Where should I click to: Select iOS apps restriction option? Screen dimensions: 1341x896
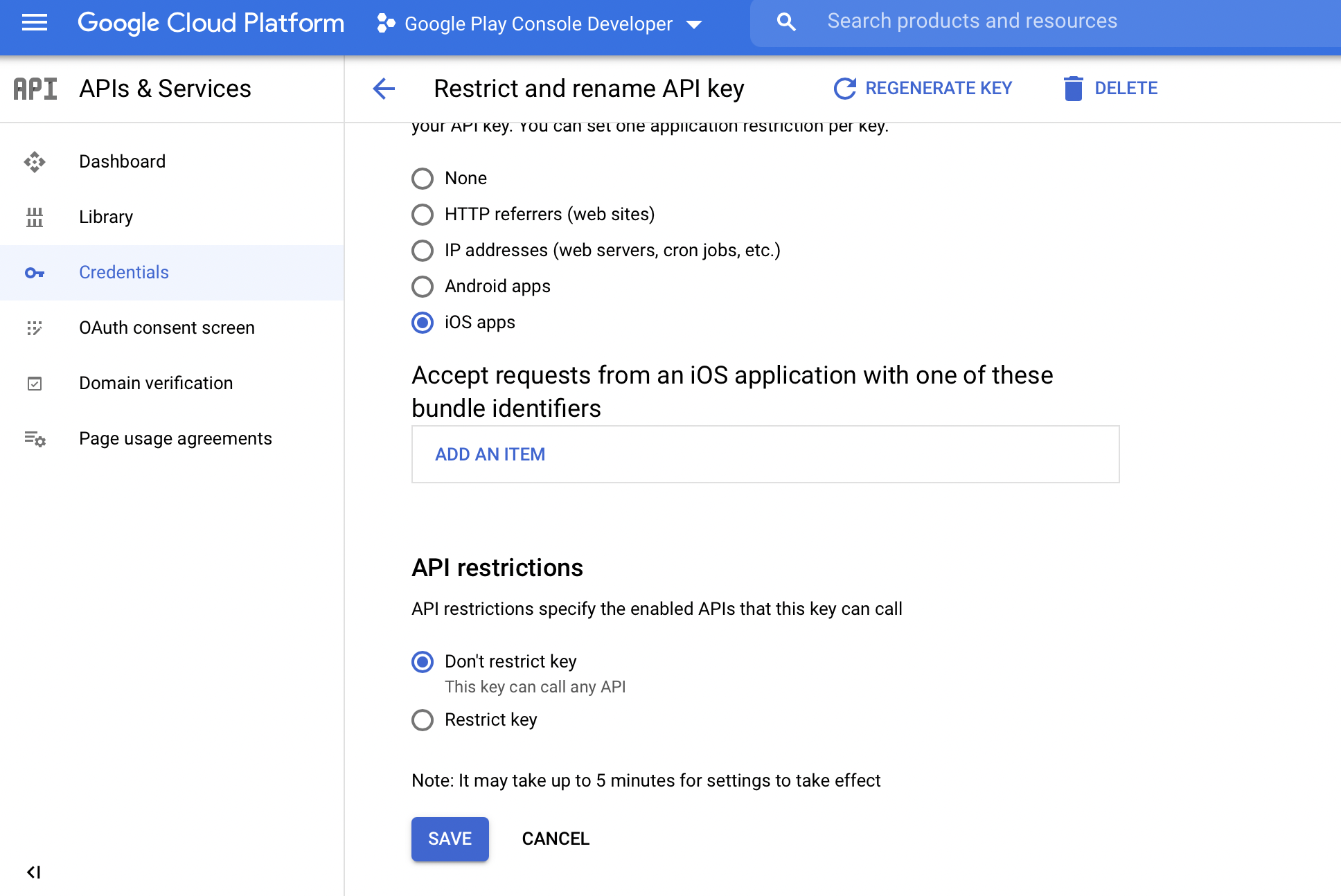[423, 323]
